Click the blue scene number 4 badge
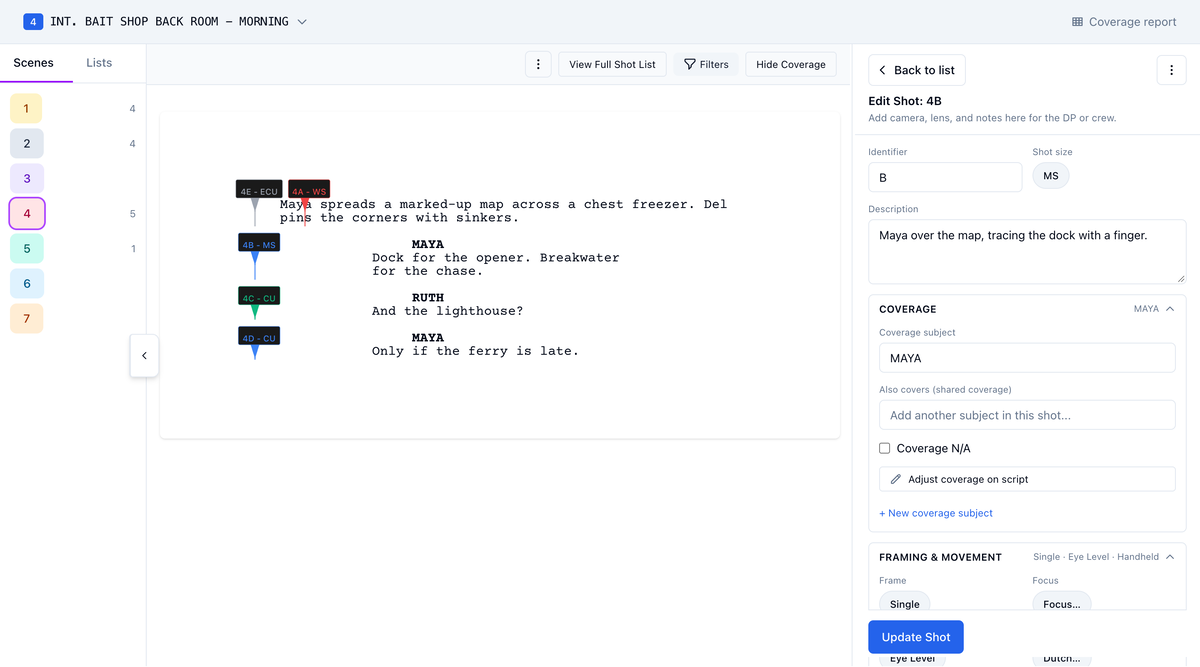 pyautogui.click(x=33, y=22)
